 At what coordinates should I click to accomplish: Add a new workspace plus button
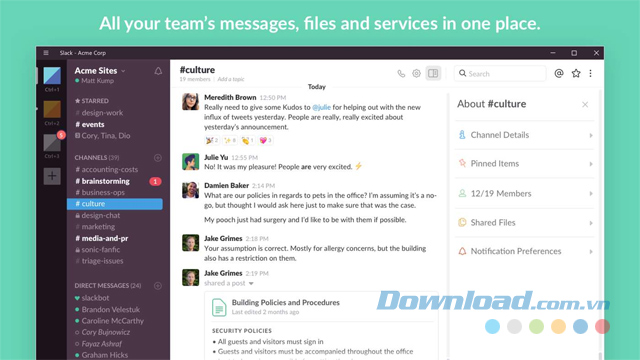pyautogui.click(x=52, y=176)
